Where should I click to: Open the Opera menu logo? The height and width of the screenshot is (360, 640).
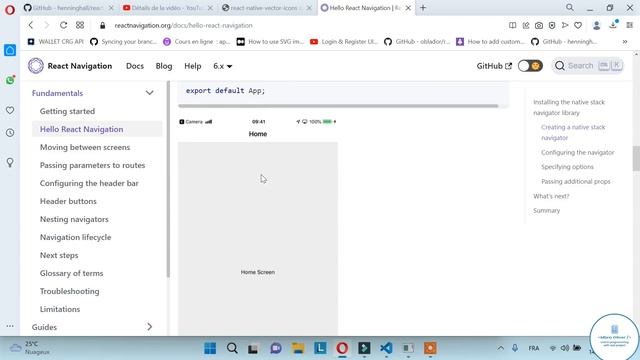point(10,9)
